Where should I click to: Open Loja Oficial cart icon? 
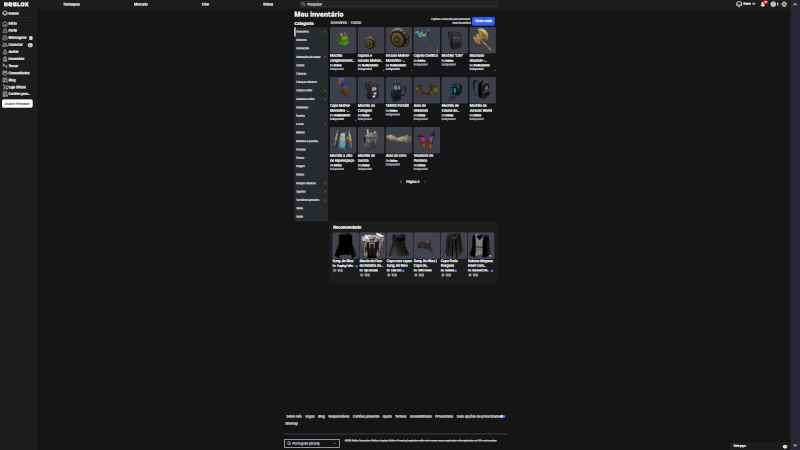click(5, 87)
